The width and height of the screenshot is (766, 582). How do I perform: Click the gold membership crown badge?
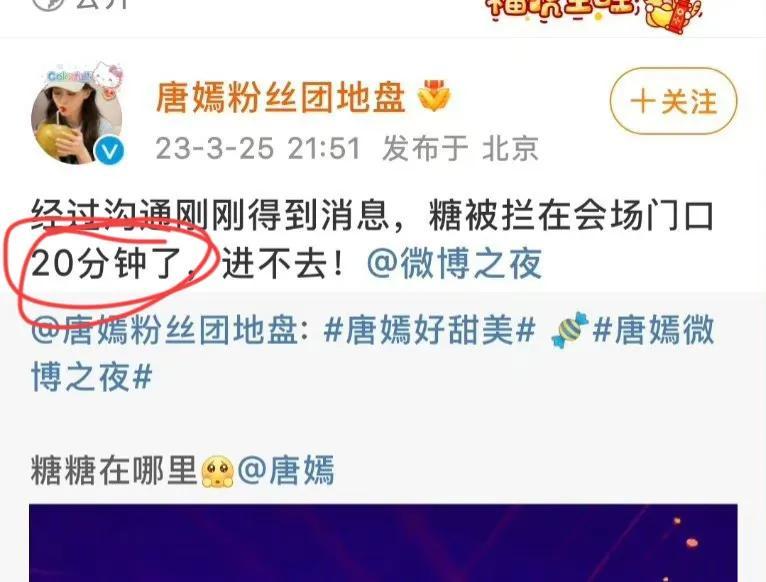click(434, 96)
